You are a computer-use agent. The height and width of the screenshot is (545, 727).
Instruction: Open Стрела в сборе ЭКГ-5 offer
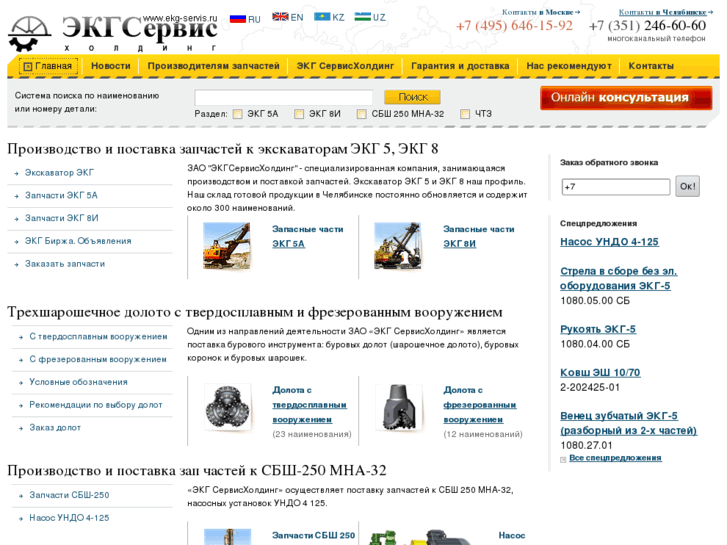tap(619, 278)
